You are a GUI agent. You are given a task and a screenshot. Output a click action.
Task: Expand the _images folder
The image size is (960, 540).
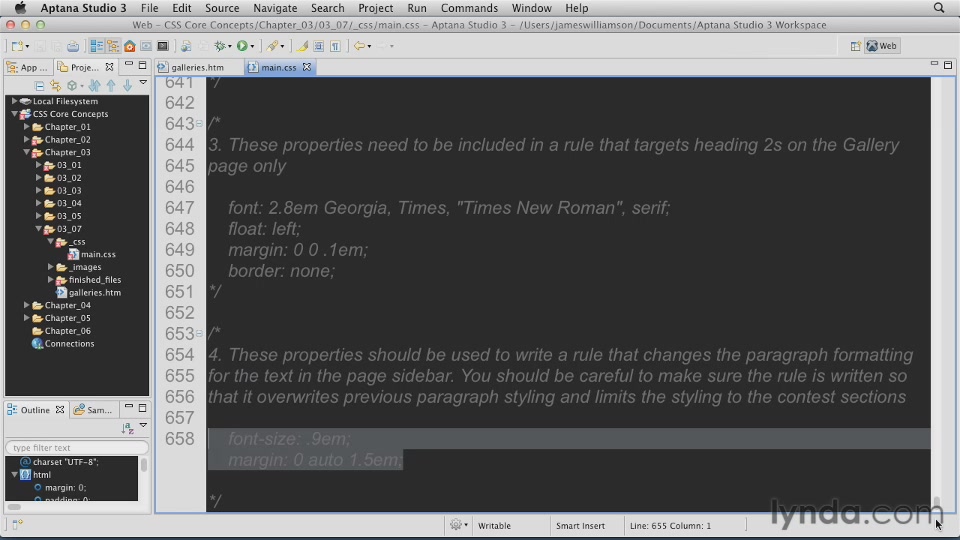51,267
